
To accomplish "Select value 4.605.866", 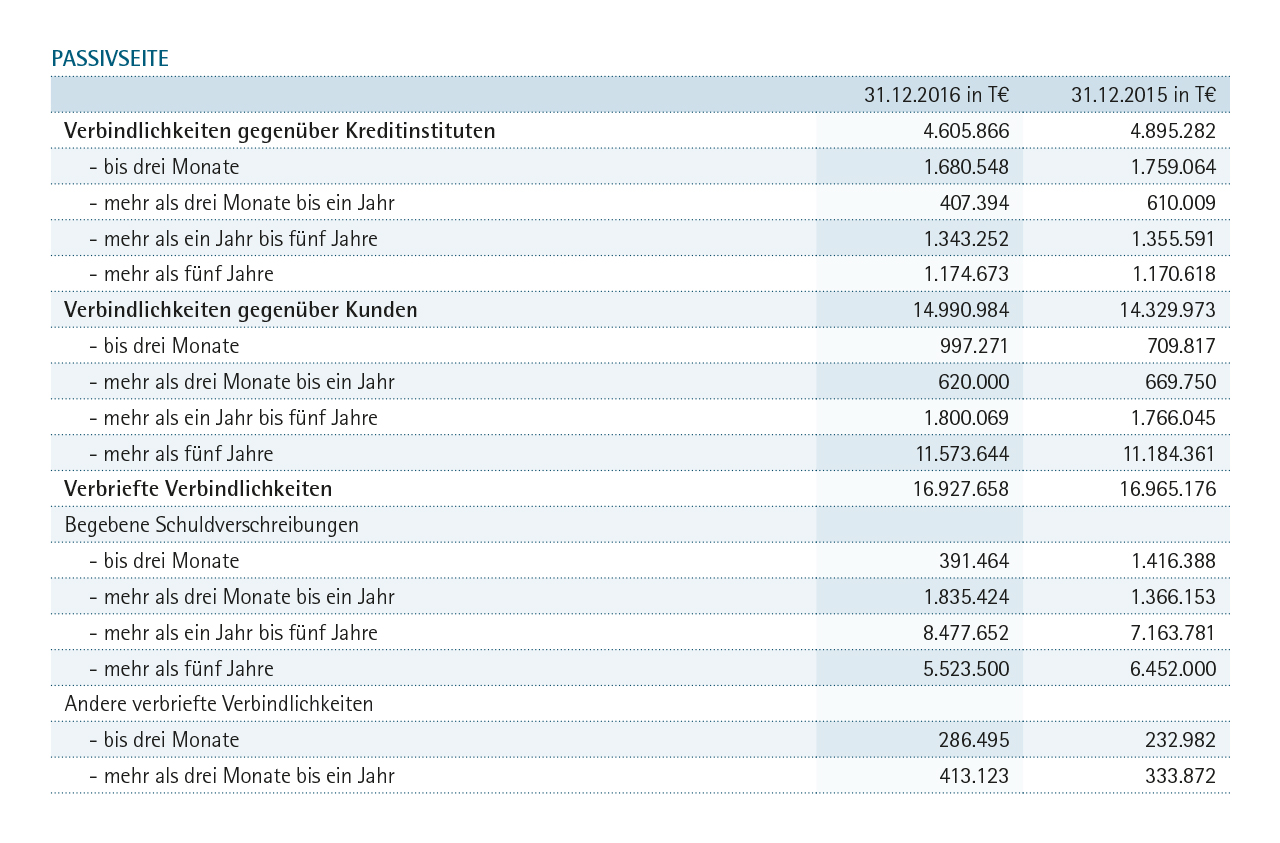I will [967, 131].
